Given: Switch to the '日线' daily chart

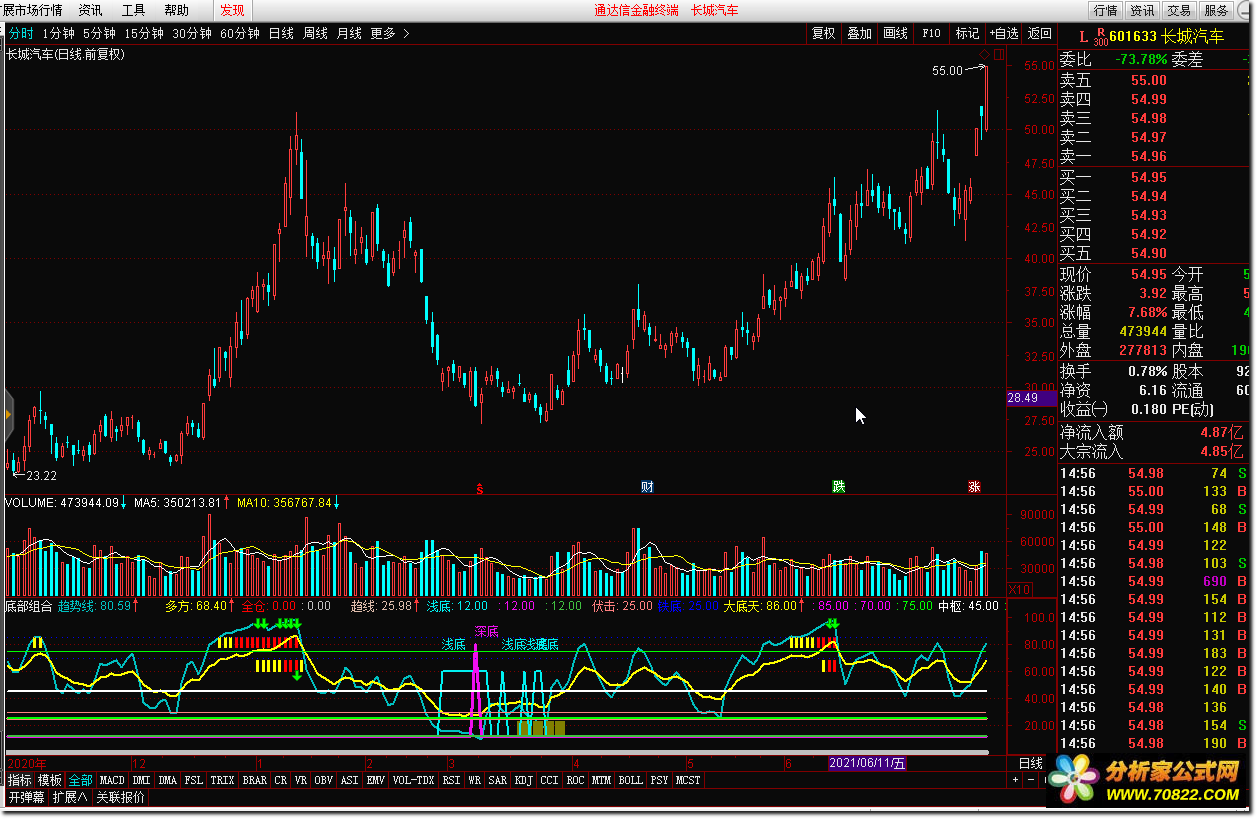Looking at the screenshot, I should click(281, 33).
